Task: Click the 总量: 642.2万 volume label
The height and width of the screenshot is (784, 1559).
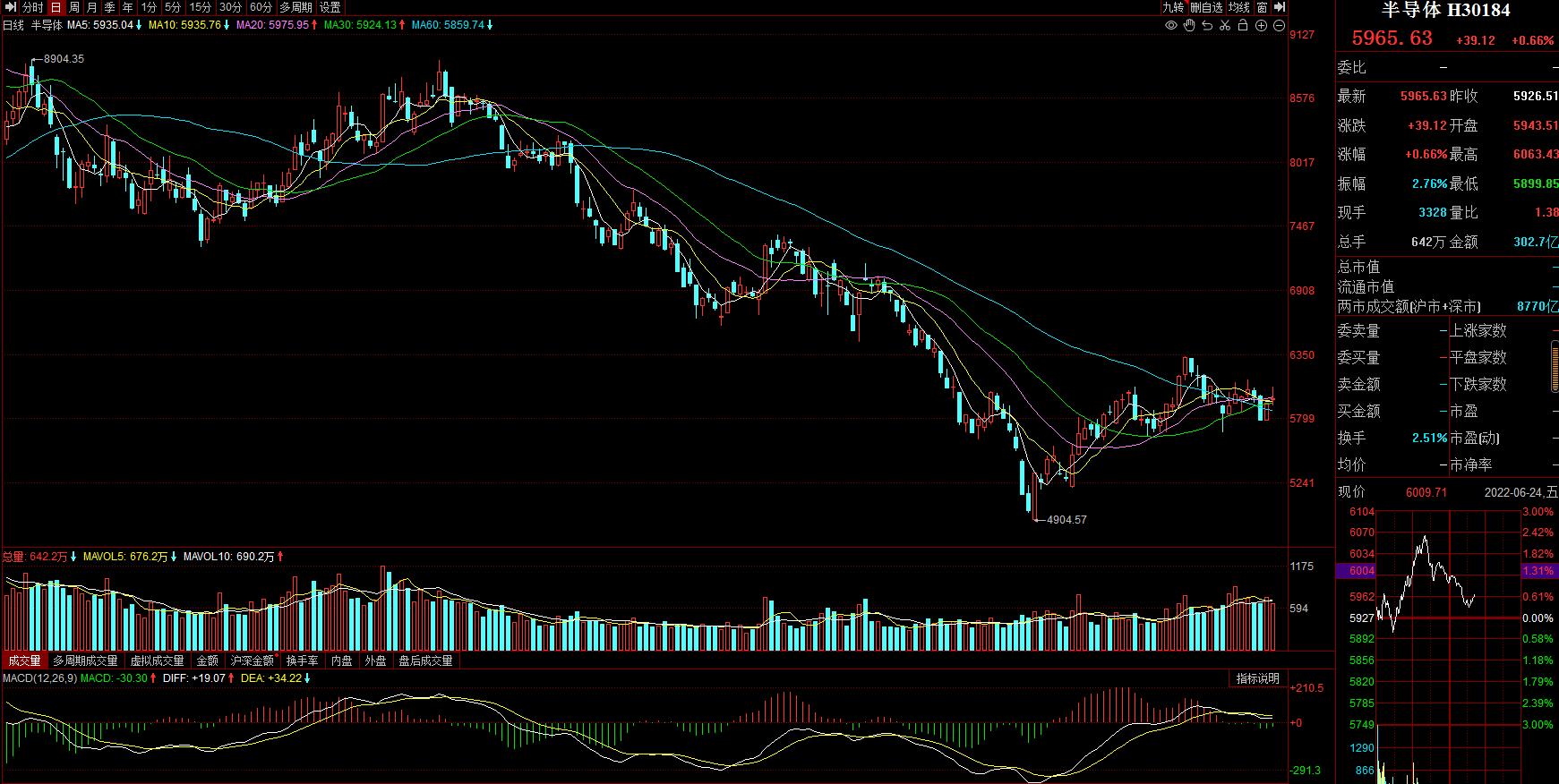Action: (x=35, y=557)
